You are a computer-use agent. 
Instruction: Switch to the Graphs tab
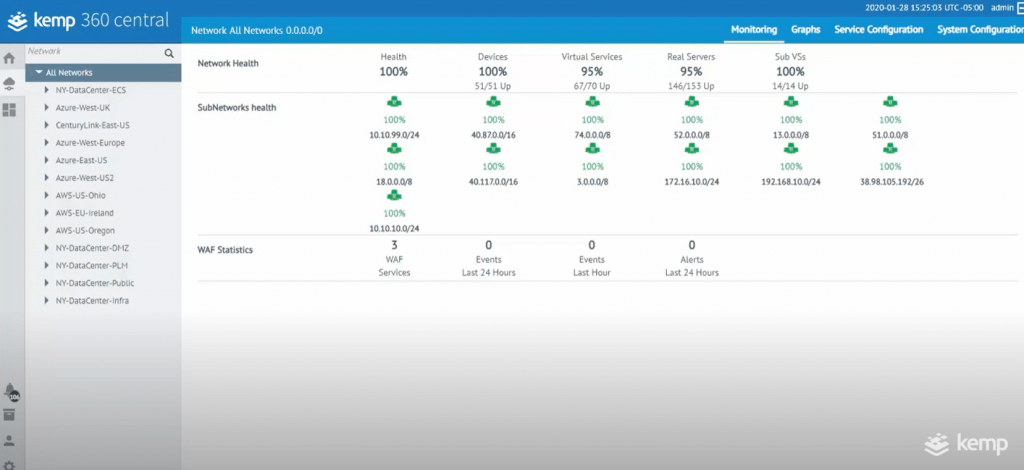[x=806, y=30]
